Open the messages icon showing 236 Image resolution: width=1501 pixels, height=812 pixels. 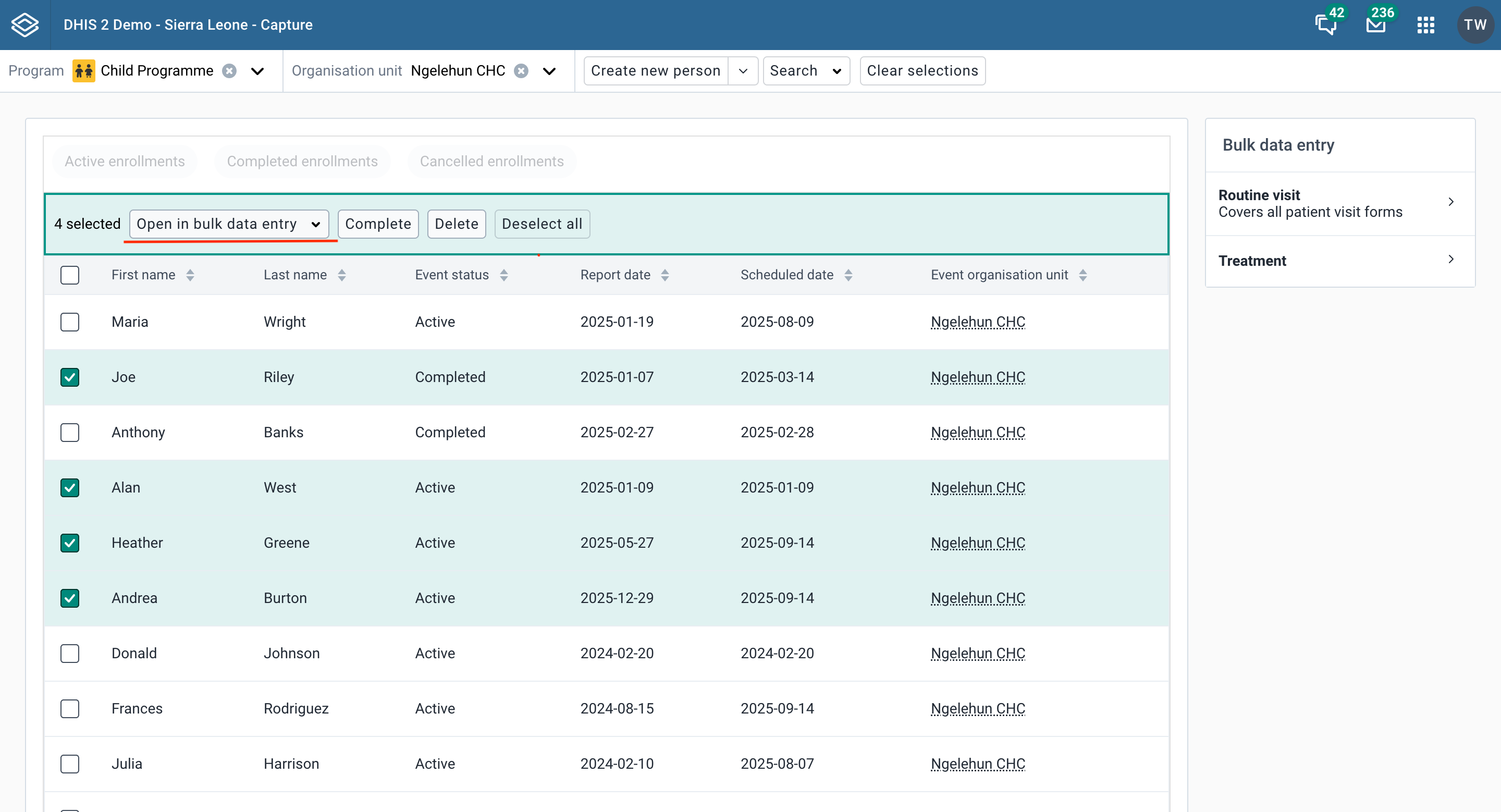tap(1375, 26)
